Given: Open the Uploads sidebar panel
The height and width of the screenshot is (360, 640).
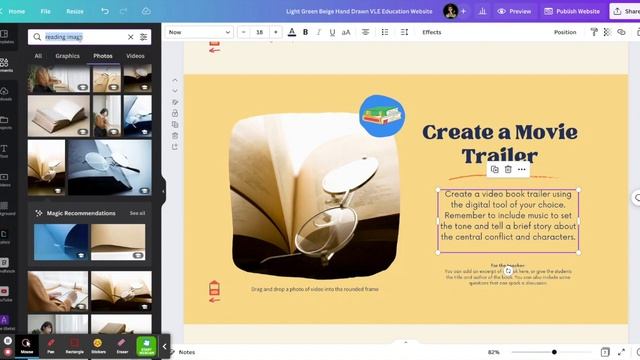Looking at the screenshot, I should (x=5, y=93).
